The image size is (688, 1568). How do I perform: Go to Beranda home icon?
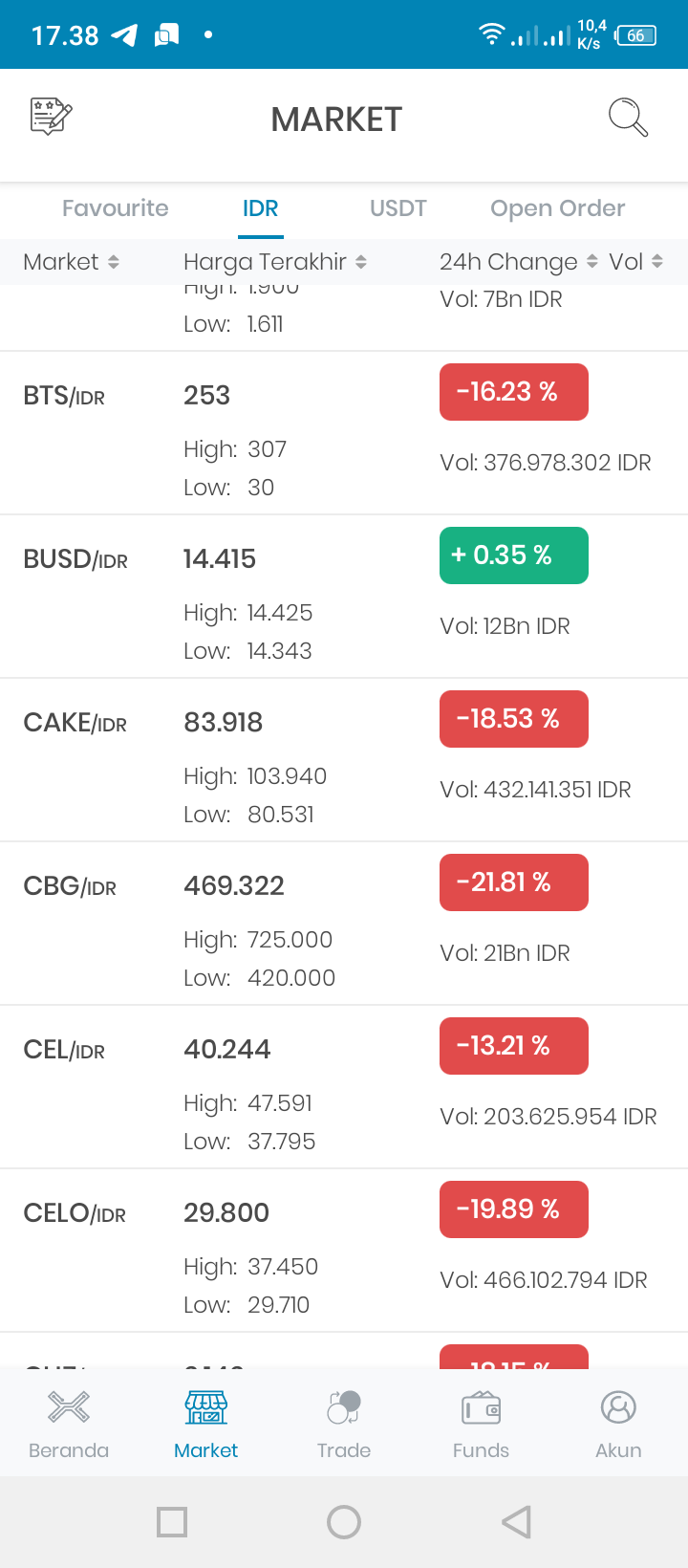coord(69,1407)
